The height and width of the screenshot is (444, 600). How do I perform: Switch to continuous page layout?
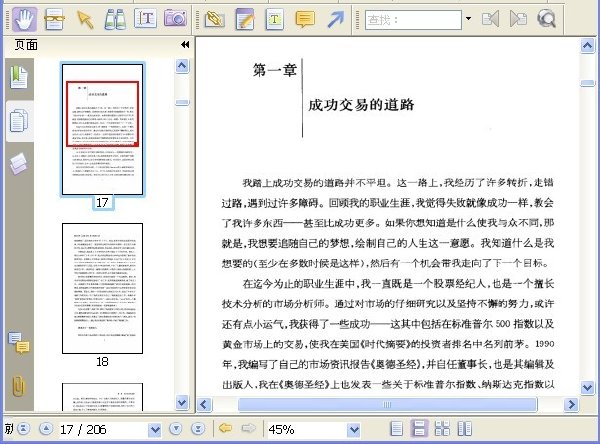(x=419, y=429)
